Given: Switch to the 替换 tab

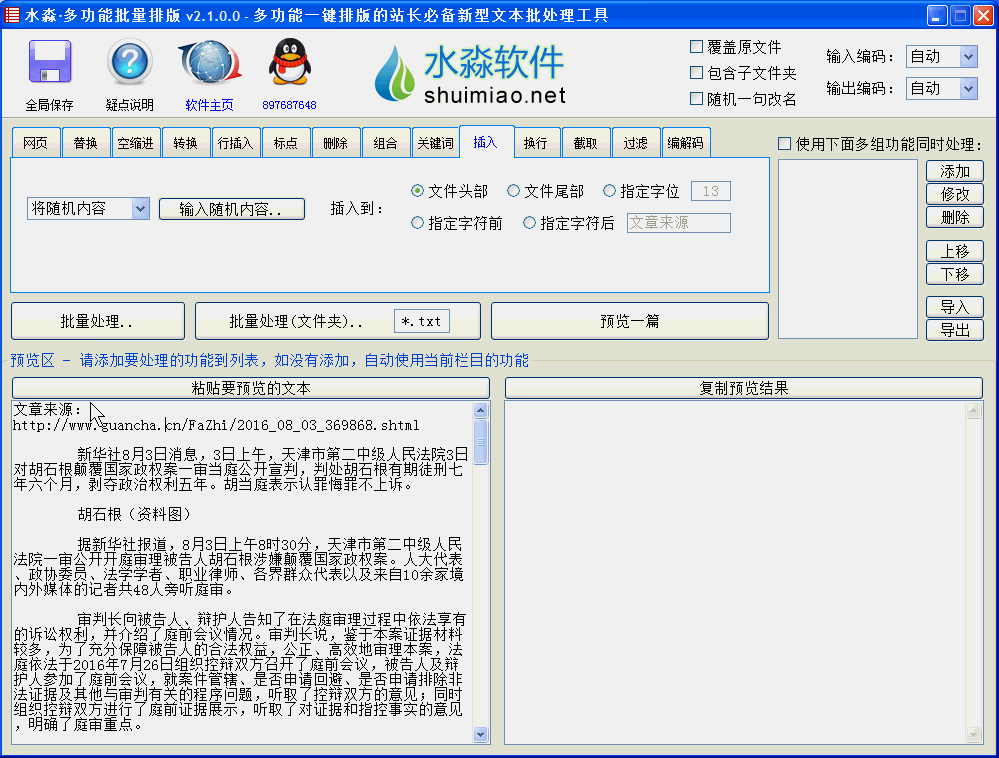Looking at the screenshot, I should tap(86, 143).
